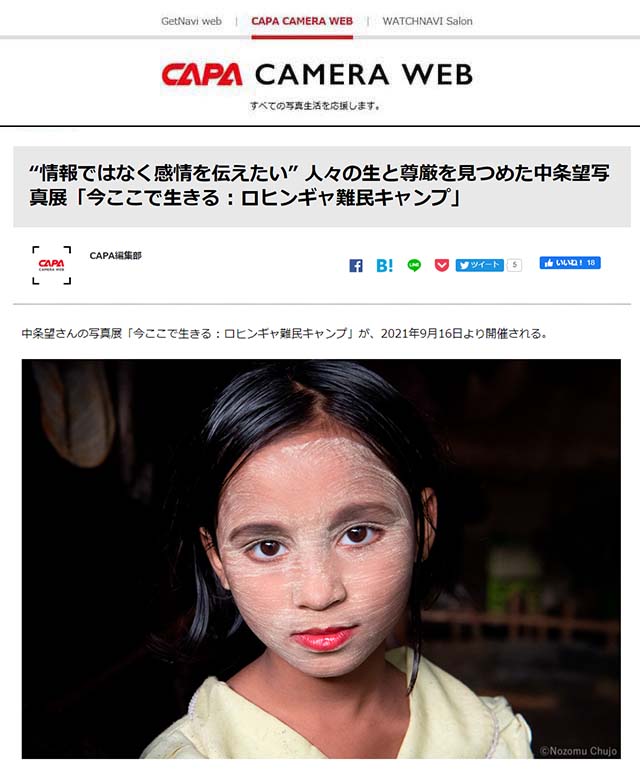Click the photographer name 中条望さん in intro
640x780 pixels.
(x=49, y=333)
